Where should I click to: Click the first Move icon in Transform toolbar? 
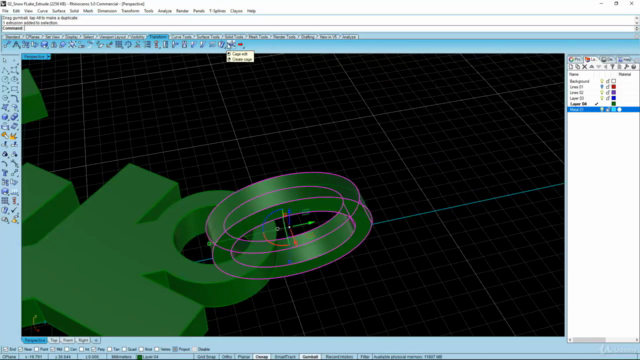click(7, 44)
